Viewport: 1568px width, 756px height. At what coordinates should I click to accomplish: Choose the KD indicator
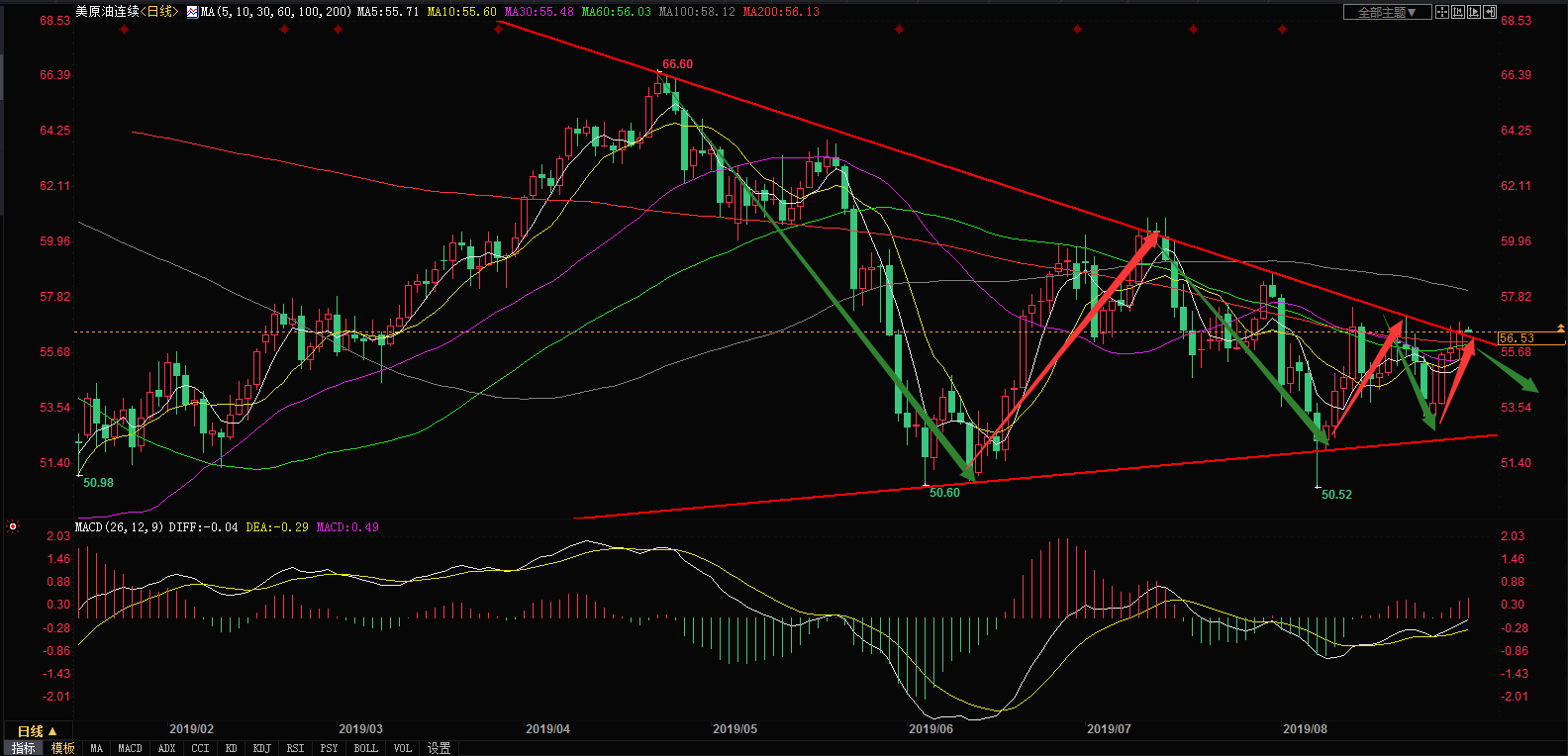231,748
